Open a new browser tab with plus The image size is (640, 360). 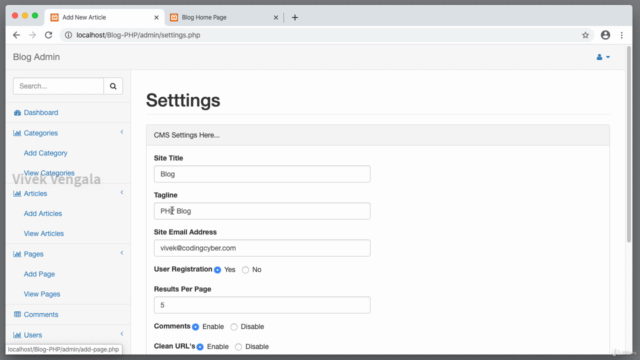[295, 18]
